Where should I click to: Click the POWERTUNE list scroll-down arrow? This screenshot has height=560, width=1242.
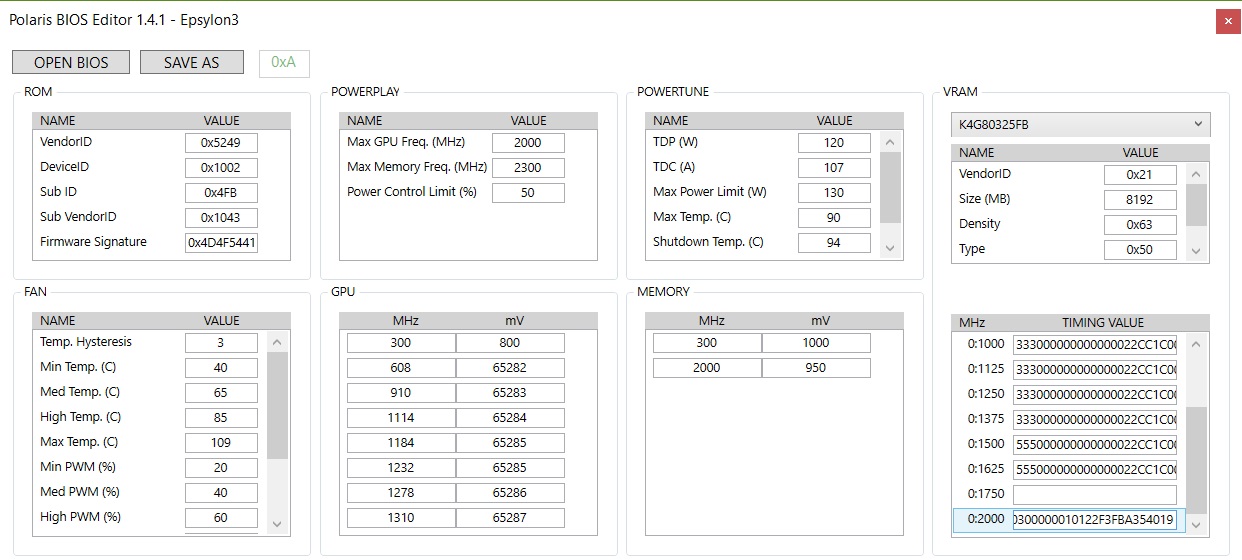pos(891,247)
